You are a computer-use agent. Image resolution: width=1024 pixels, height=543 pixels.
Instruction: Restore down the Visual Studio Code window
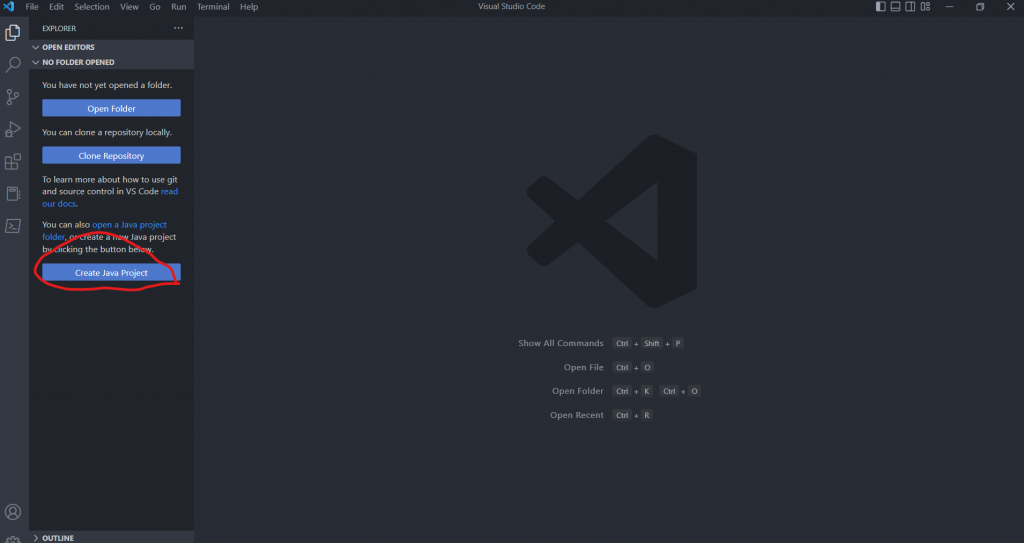point(980,7)
